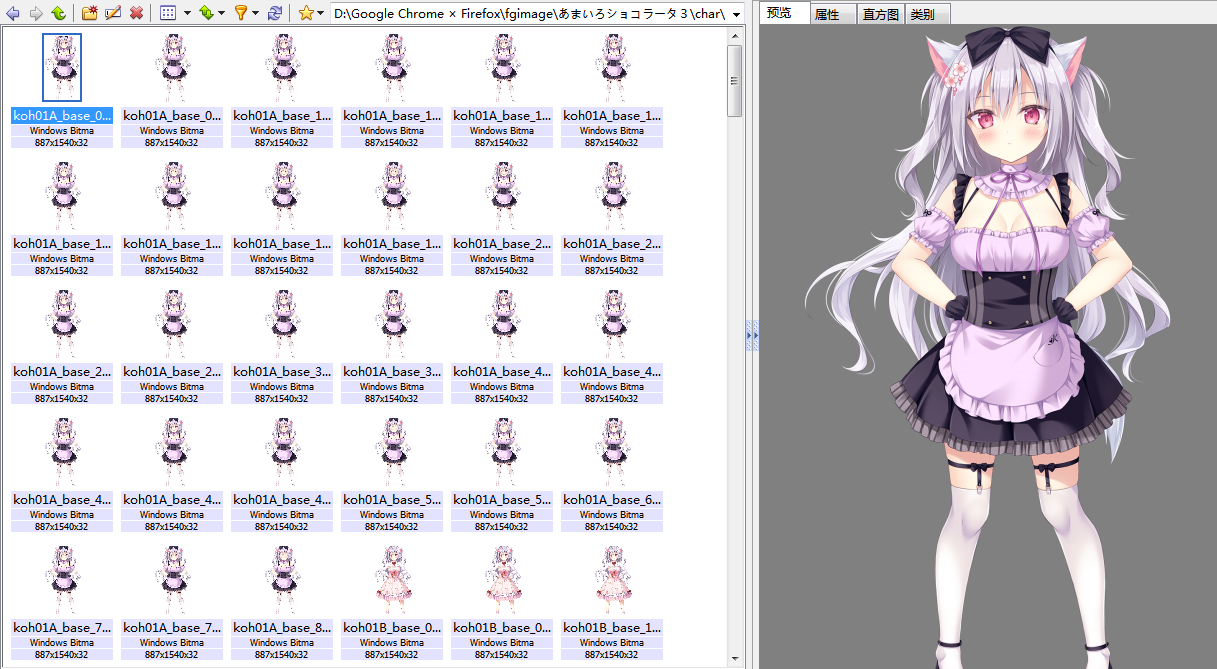The height and width of the screenshot is (669, 1217).
Task: Click the green sort arrows icon
Action: 206,13
